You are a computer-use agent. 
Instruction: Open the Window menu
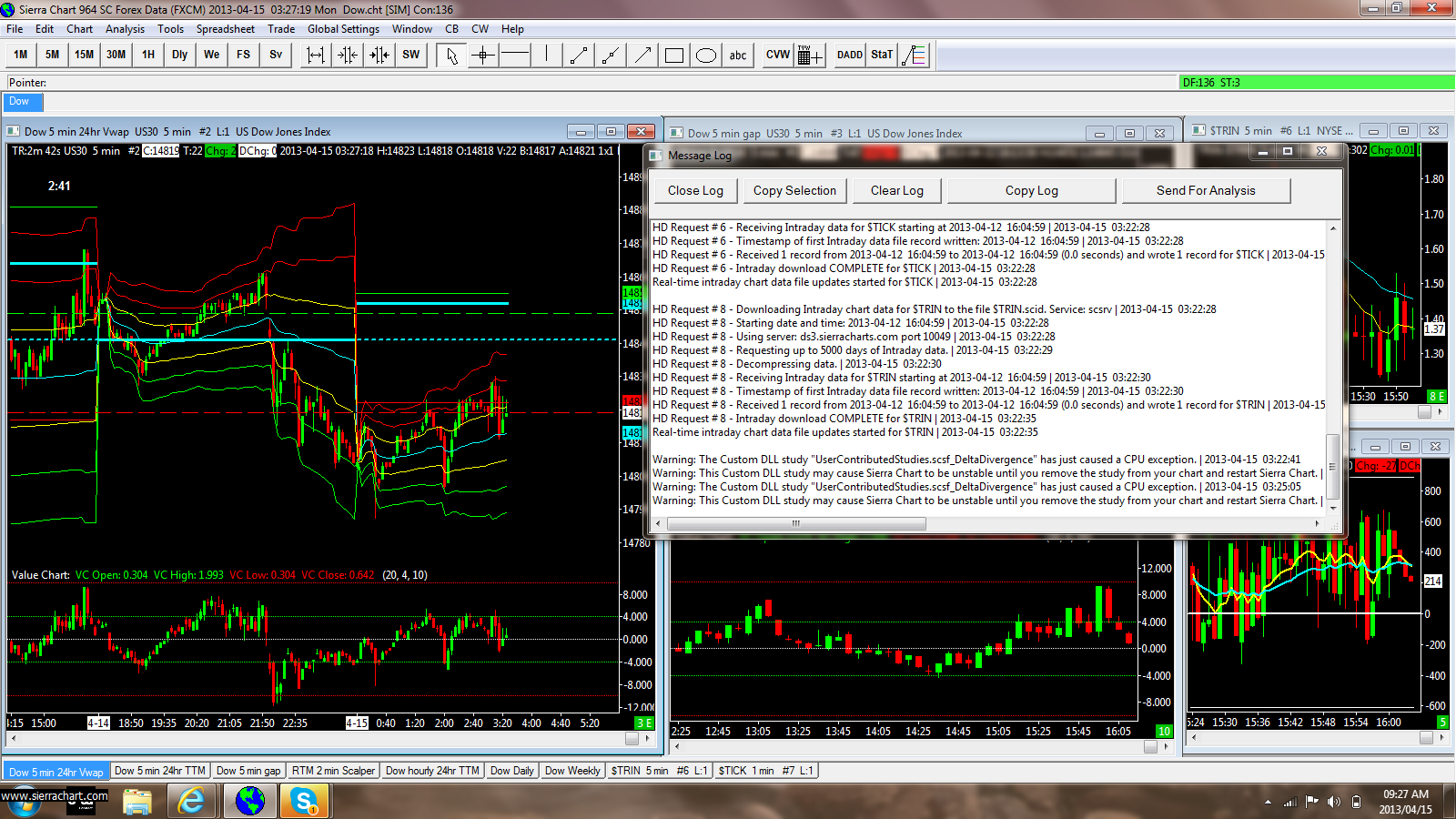pos(412,29)
